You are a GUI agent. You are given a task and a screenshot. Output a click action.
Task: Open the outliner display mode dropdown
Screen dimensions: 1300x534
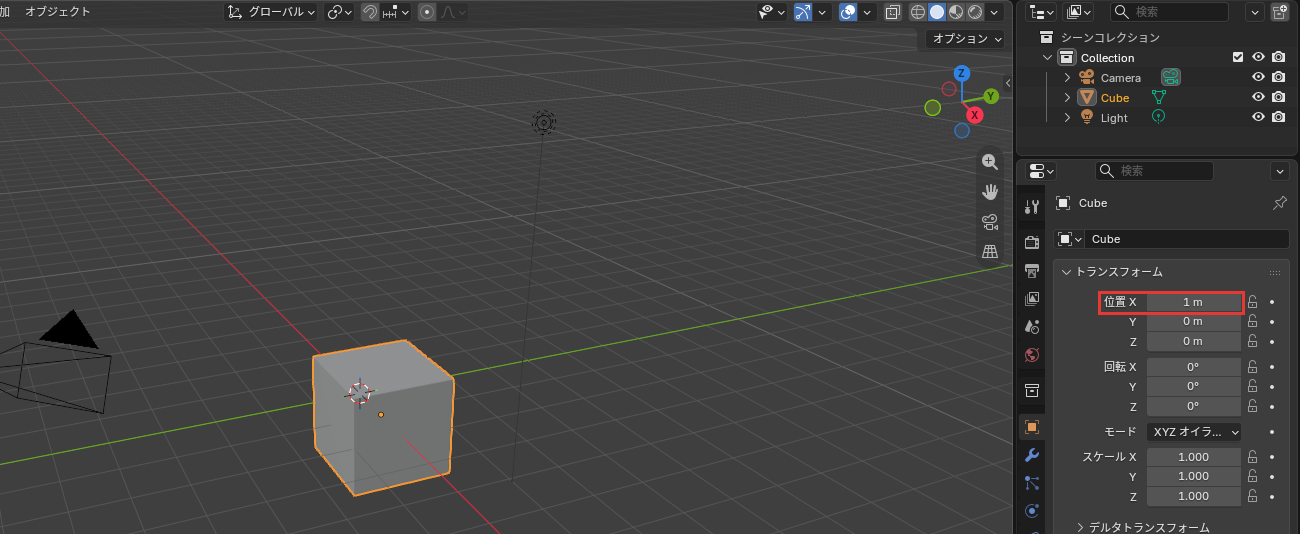click(1042, 12)
